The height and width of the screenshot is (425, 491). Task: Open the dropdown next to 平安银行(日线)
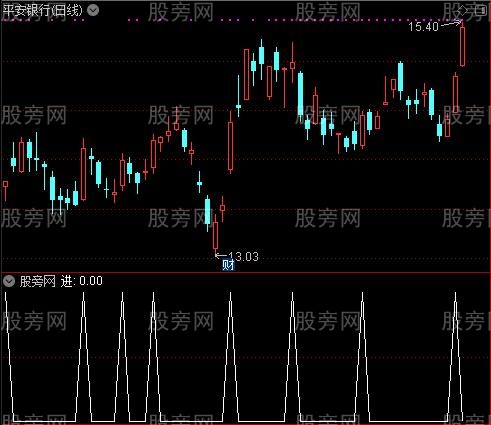[93, 10]
